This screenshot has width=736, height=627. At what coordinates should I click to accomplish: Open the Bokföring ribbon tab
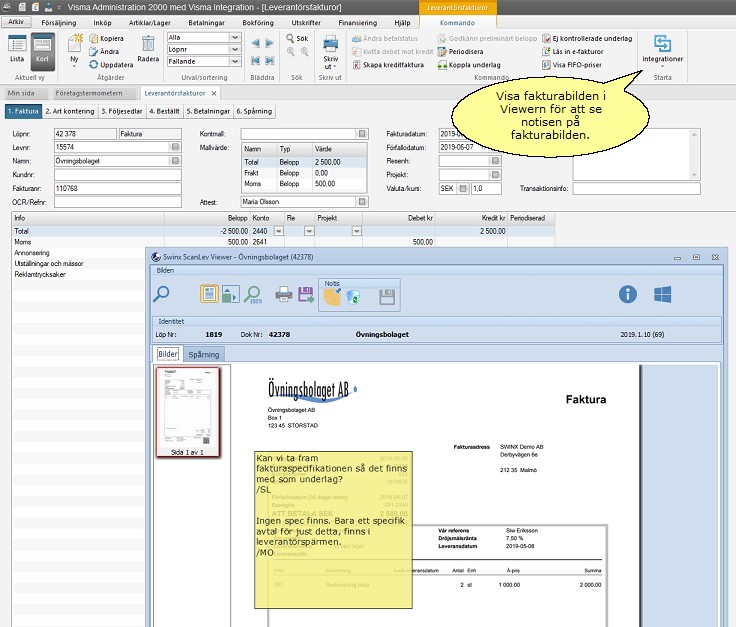pyautogui.click(x=258, y=23)
